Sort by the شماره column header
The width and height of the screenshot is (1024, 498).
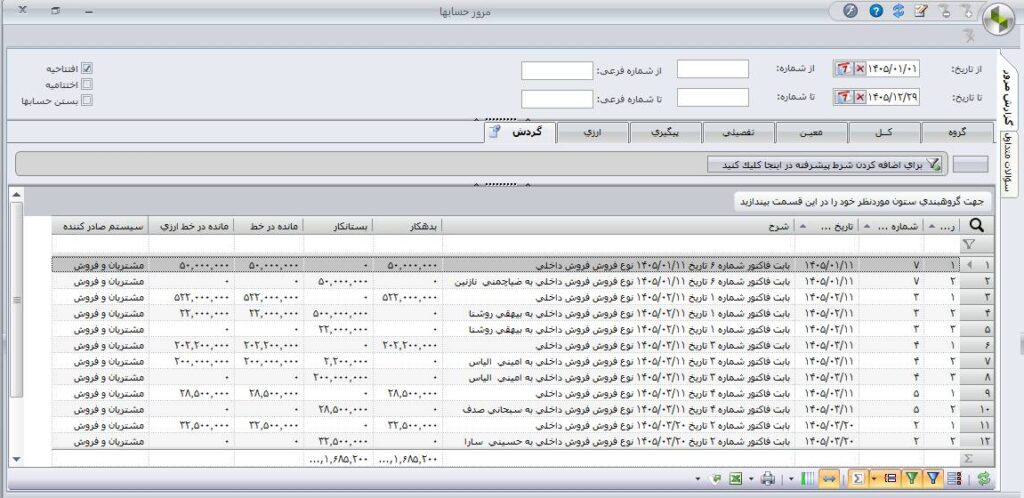(x=891, y=226)
